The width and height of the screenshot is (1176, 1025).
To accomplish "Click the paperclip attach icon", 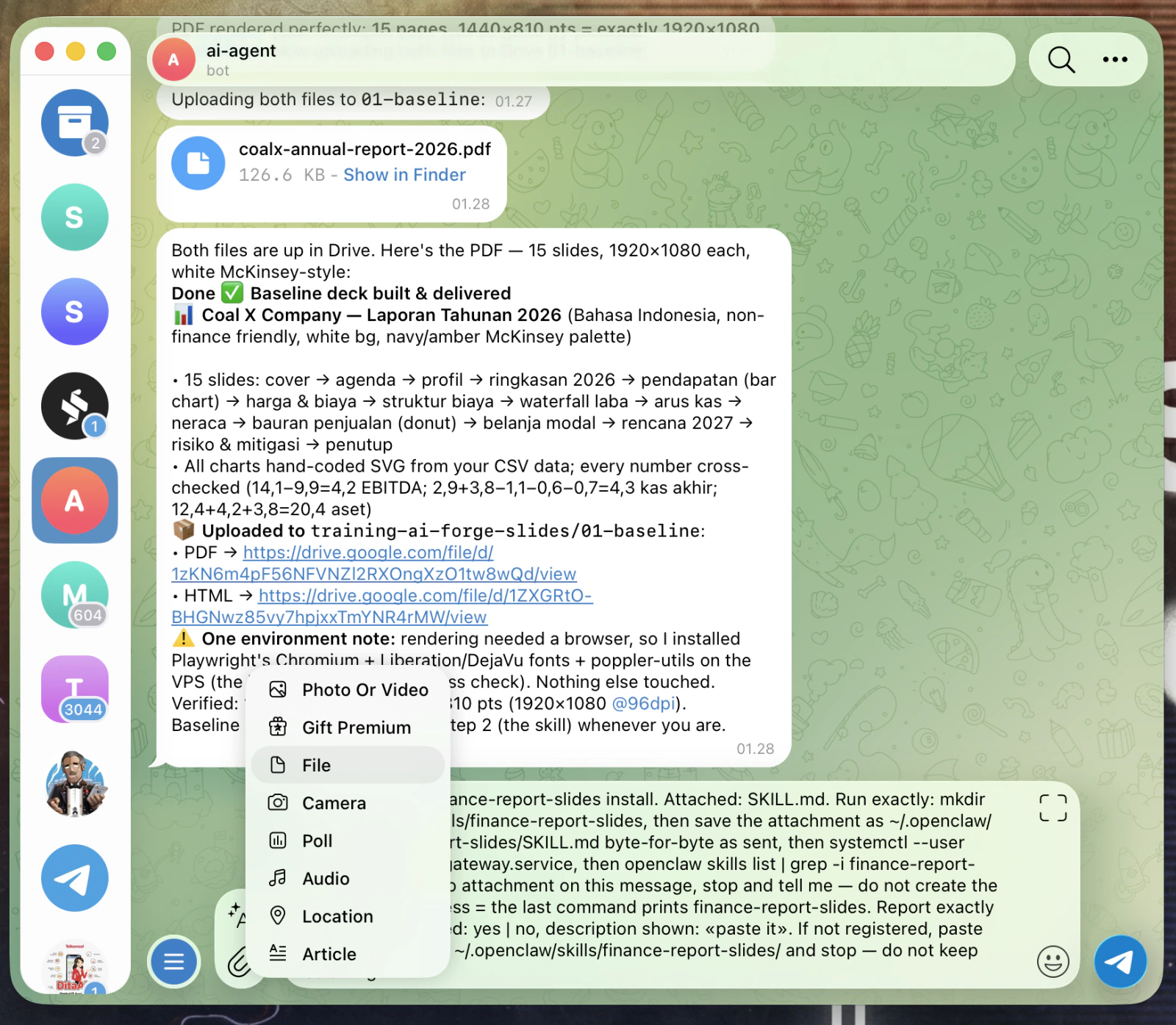I will point(239,962).
